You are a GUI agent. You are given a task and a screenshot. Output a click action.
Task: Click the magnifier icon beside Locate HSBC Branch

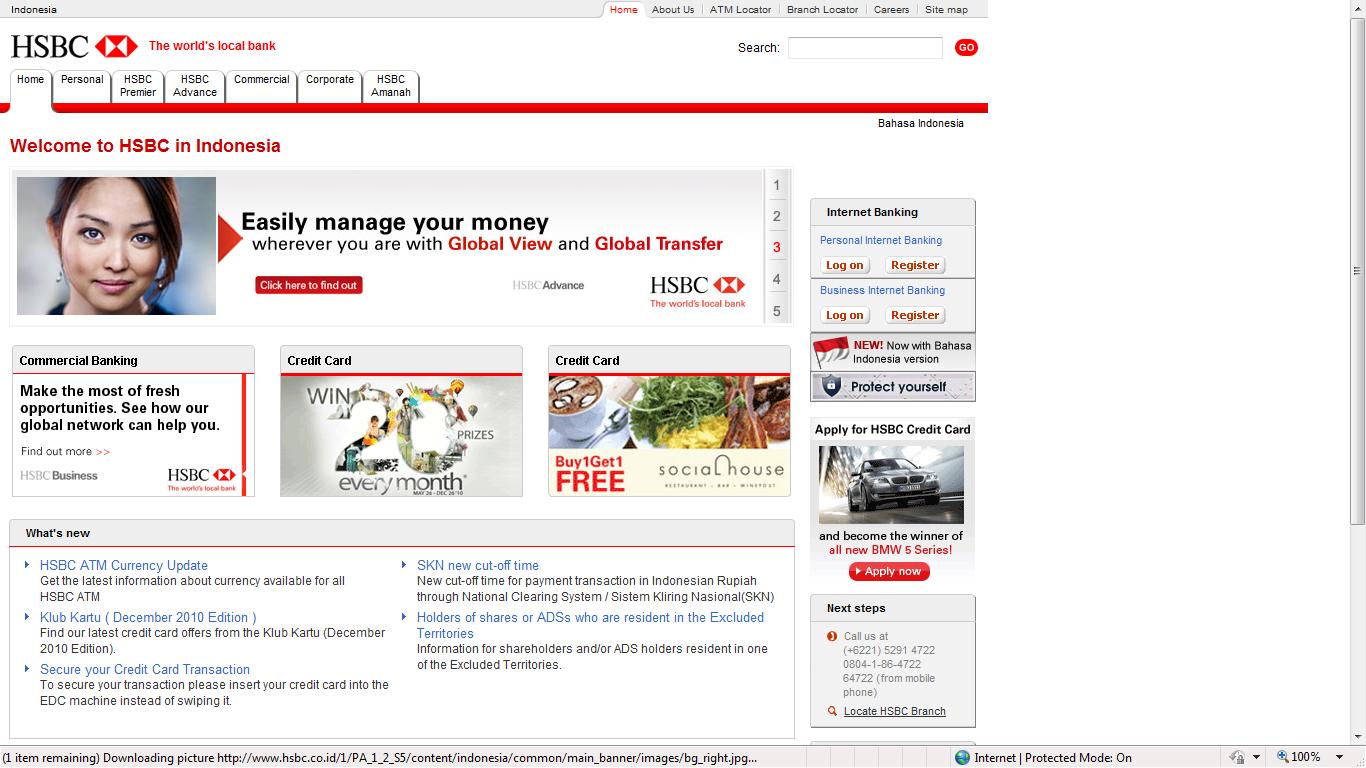(831, 711)
